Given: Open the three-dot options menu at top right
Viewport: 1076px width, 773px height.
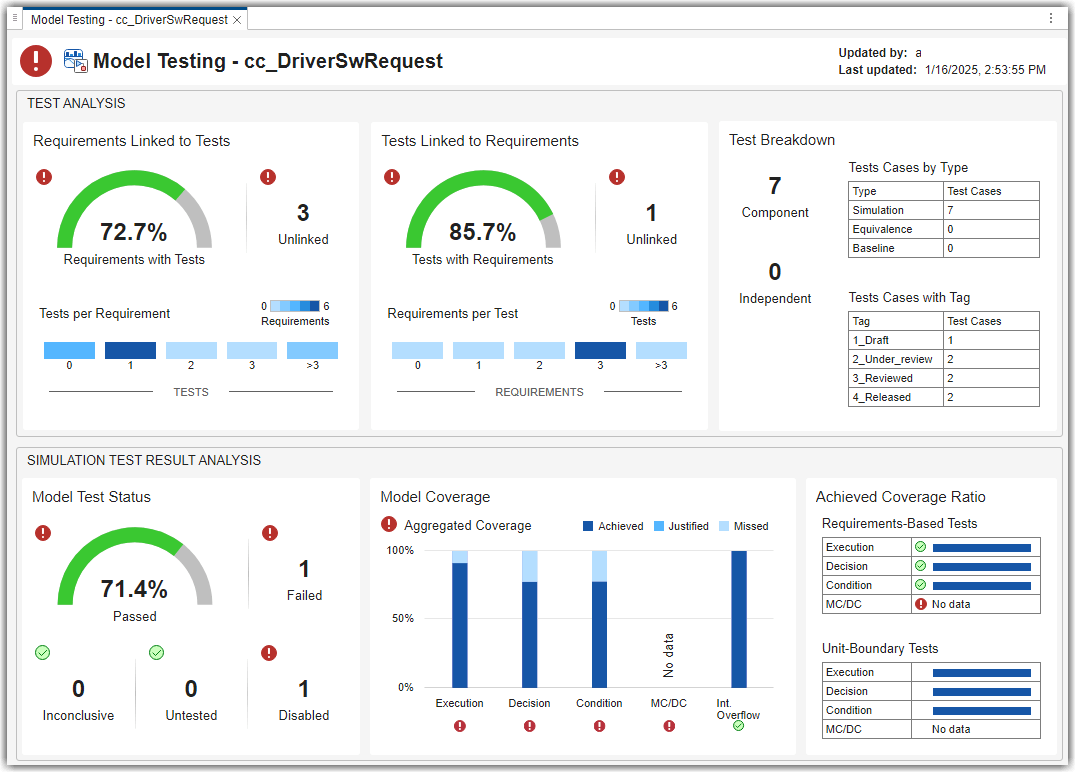Looking at the screenshot, I should pos(1051,19).
